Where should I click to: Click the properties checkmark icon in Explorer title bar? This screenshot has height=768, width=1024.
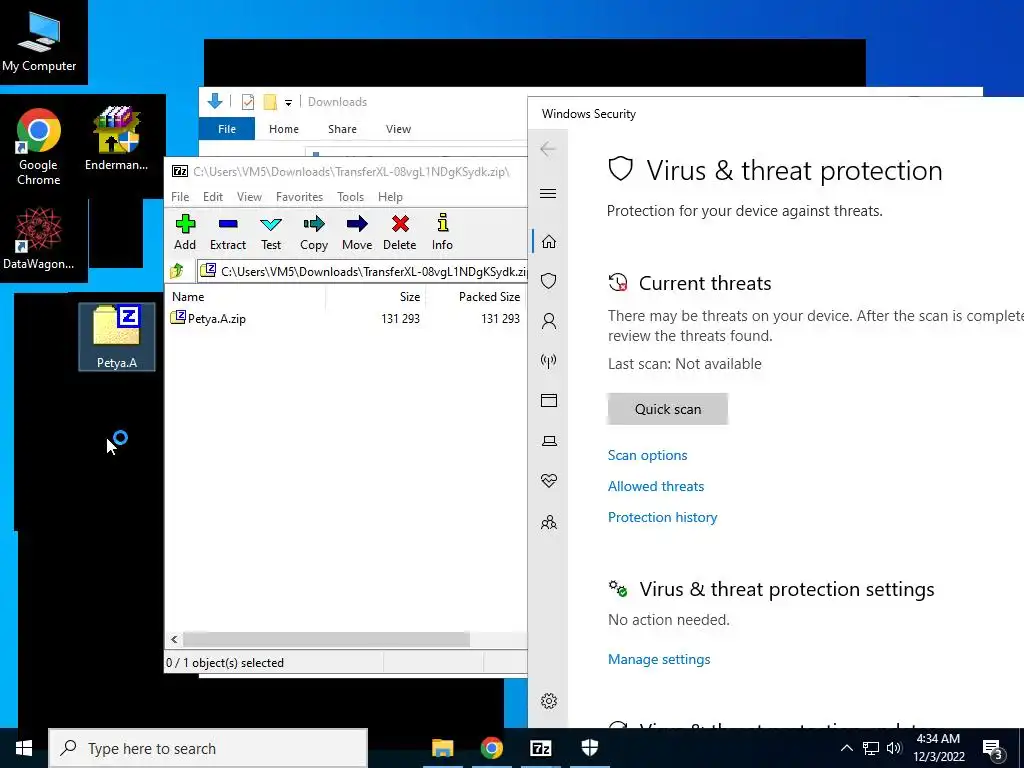tap(248, 102)
